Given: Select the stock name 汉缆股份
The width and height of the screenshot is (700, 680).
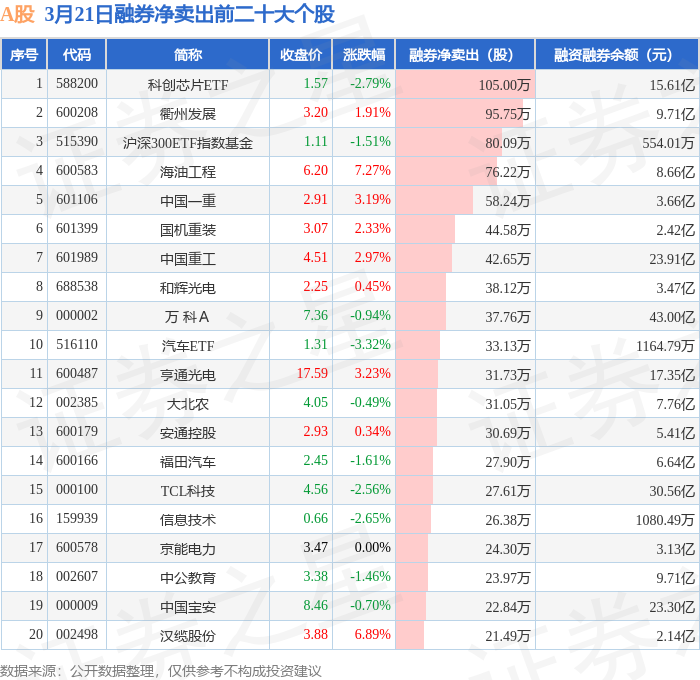Looking at the screenshot, I should click(x=188, y=636).
